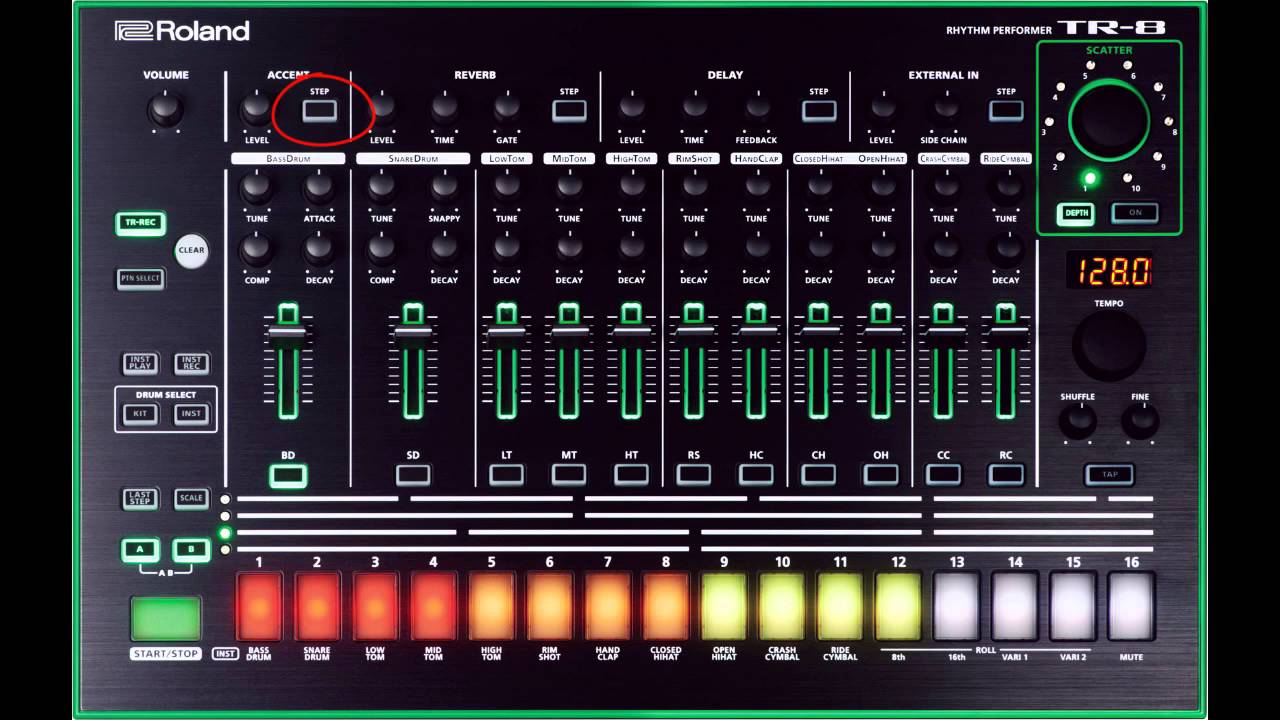This screenshot has width=1280, height=720.
Task: Click the External In SIDE CHAIN knob
Action: [943, 107]
